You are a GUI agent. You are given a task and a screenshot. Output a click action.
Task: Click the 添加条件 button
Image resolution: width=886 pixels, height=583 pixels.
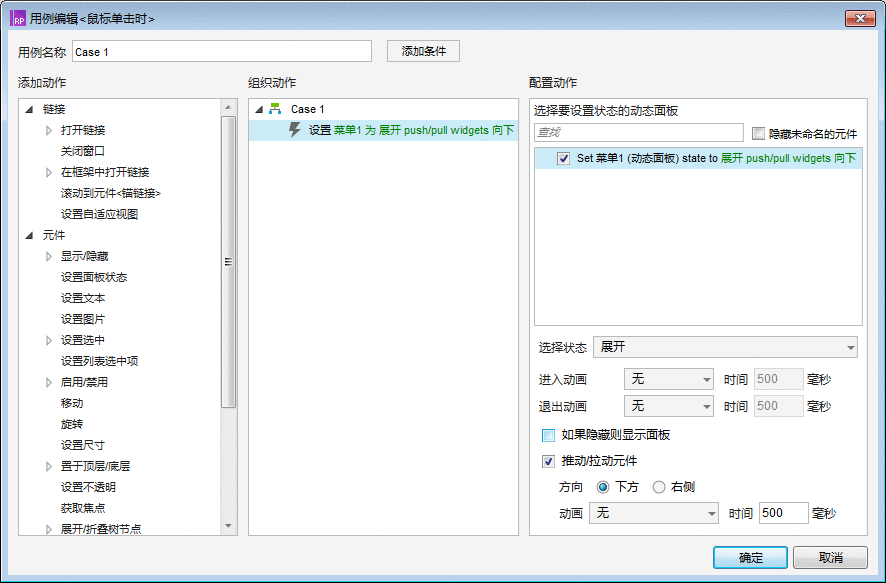tap(423, 51)
